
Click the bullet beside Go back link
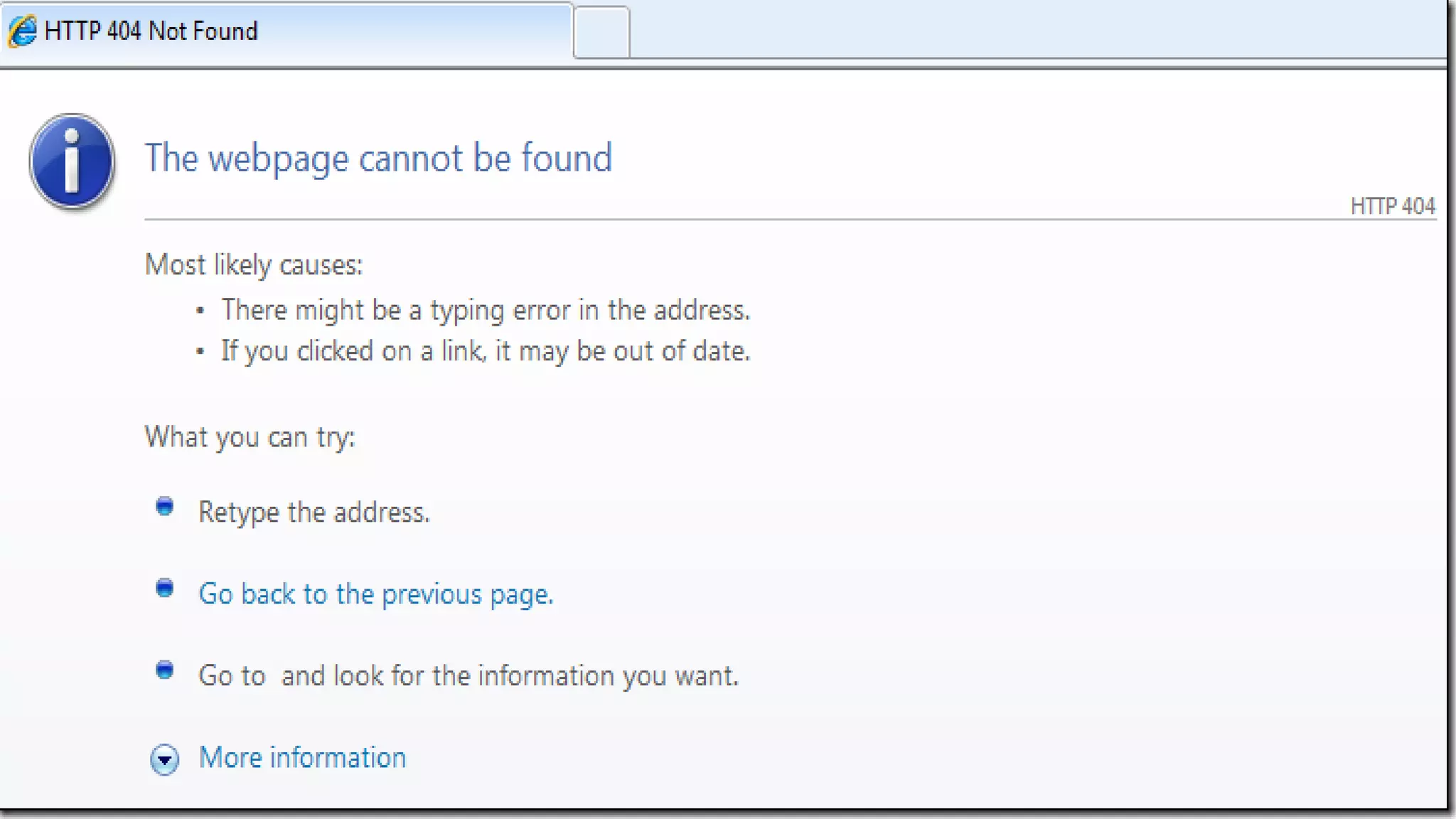164,589
